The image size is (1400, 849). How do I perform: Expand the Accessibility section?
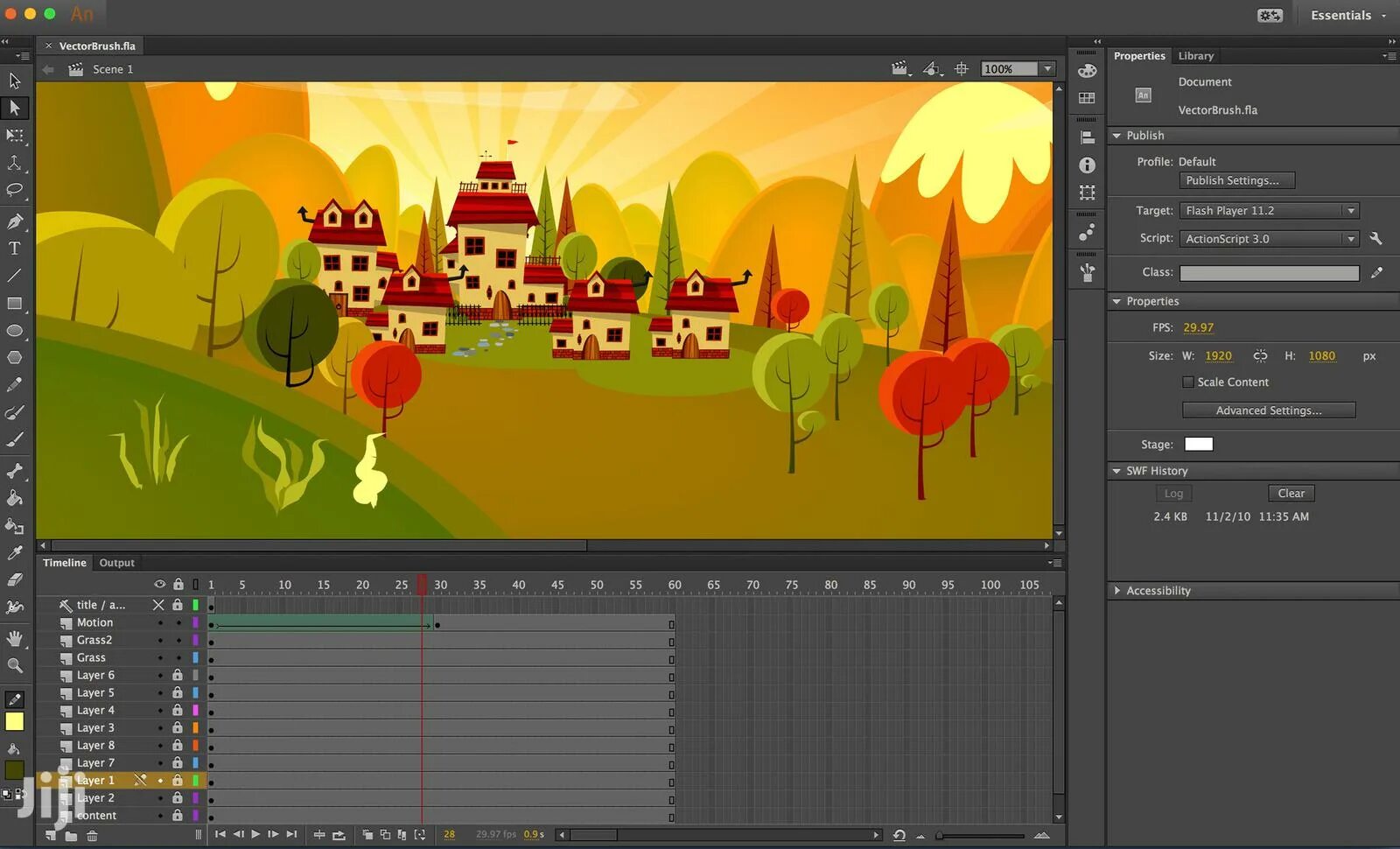click(1117, 591)
